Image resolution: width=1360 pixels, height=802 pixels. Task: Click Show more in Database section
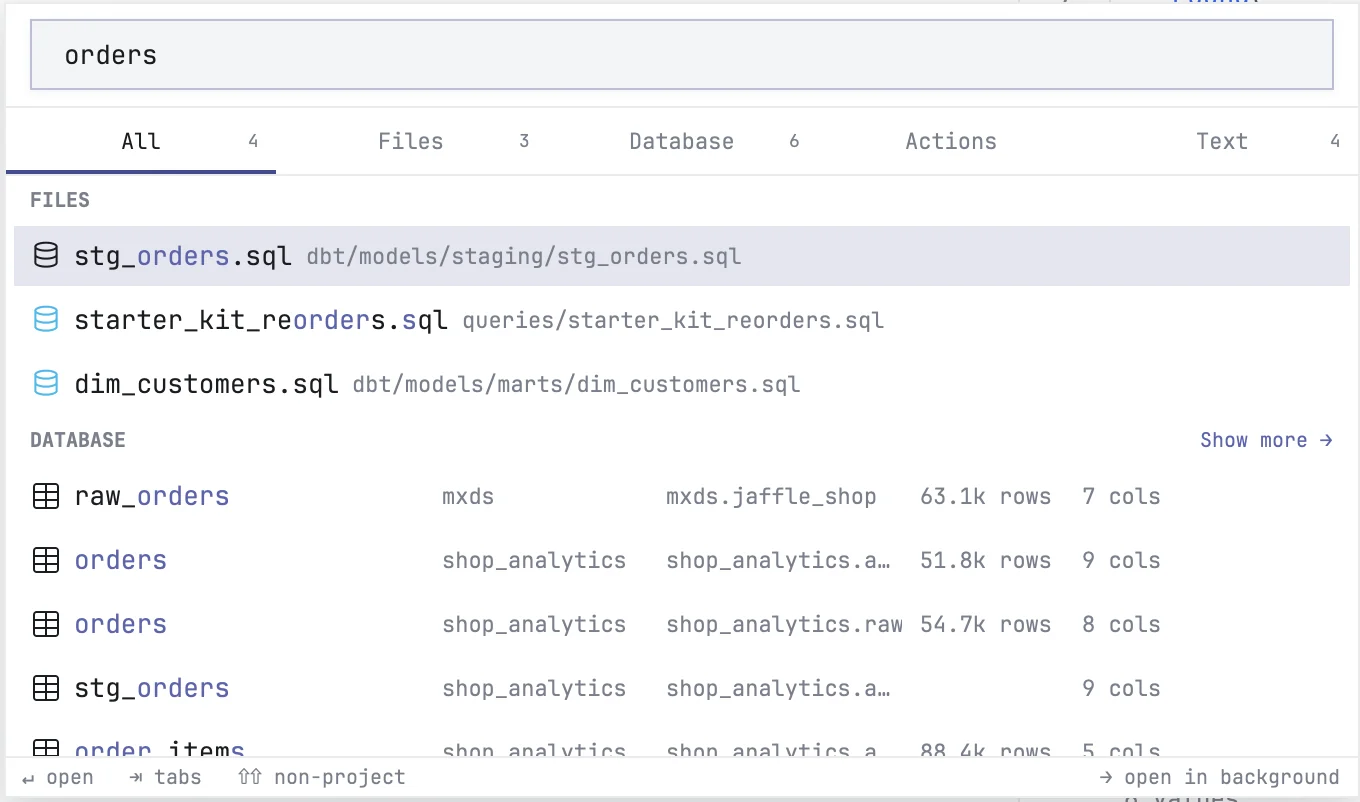[1266, 440]
